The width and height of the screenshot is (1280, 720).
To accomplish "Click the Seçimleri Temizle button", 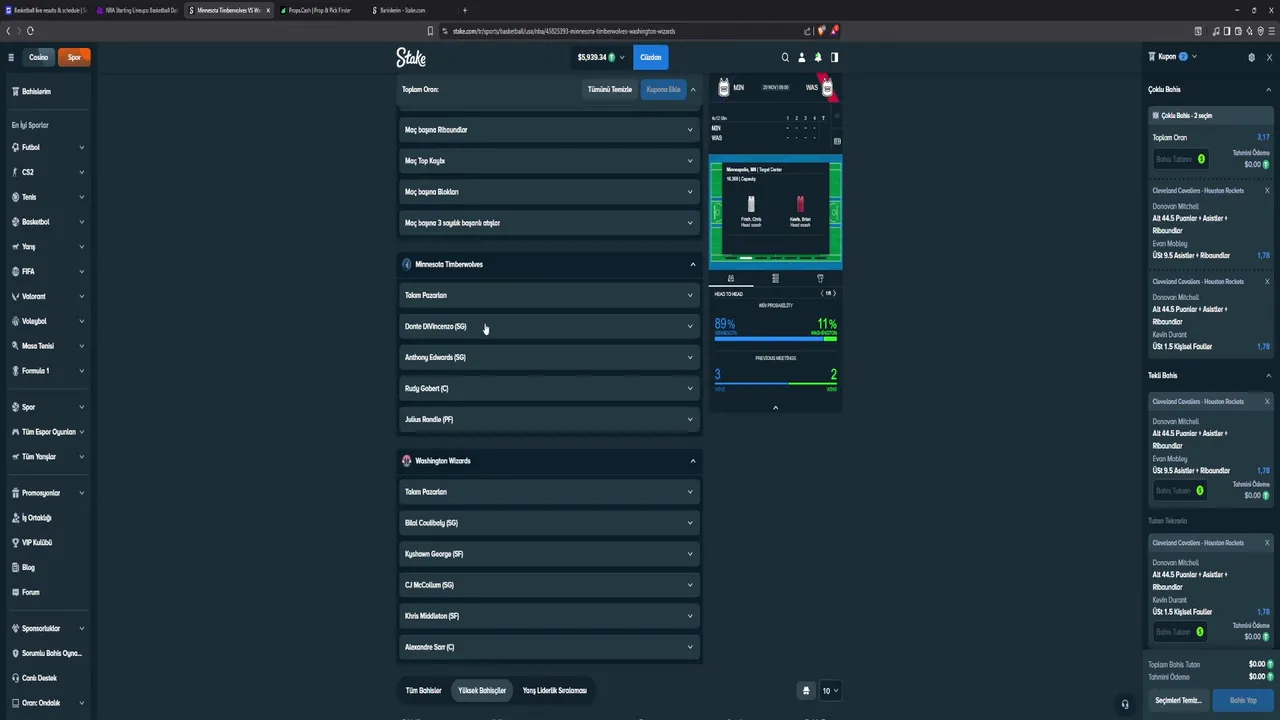I will click(1178, 700).
